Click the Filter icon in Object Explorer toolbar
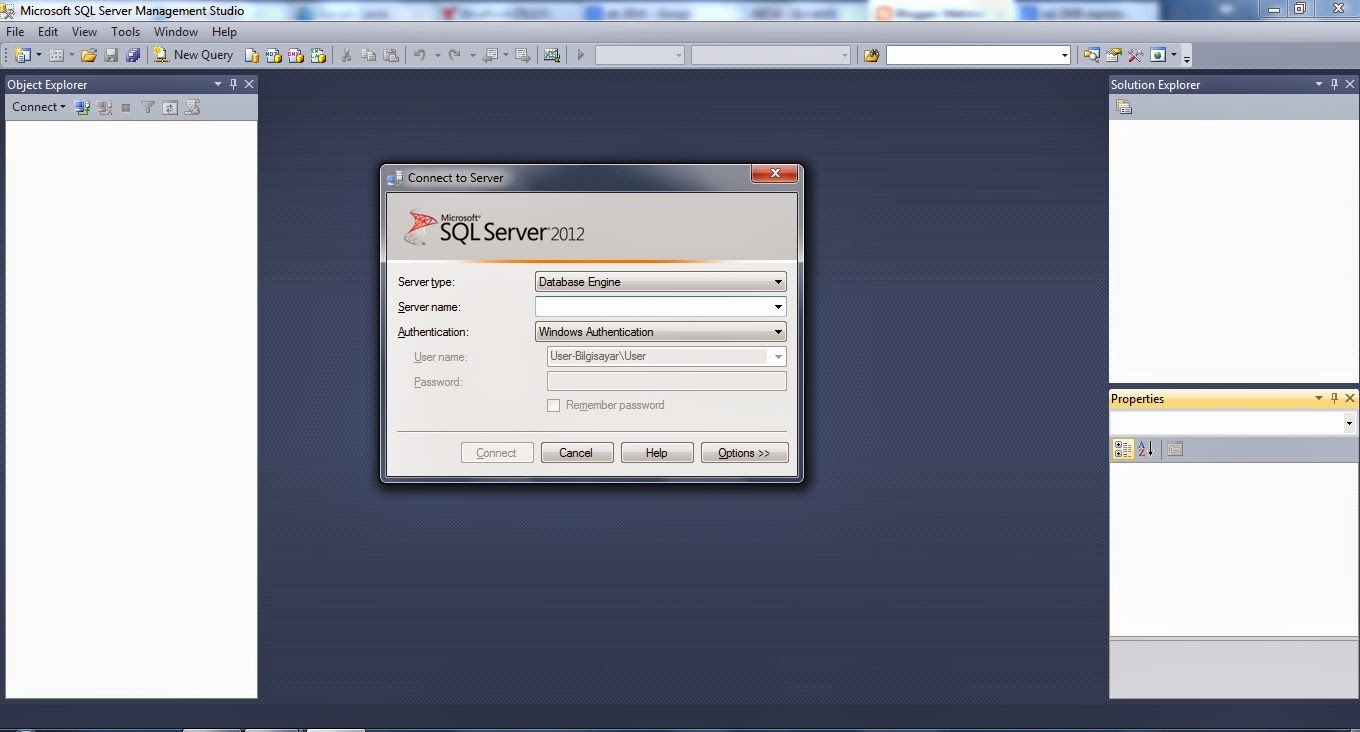 click(x=147, y=107)
